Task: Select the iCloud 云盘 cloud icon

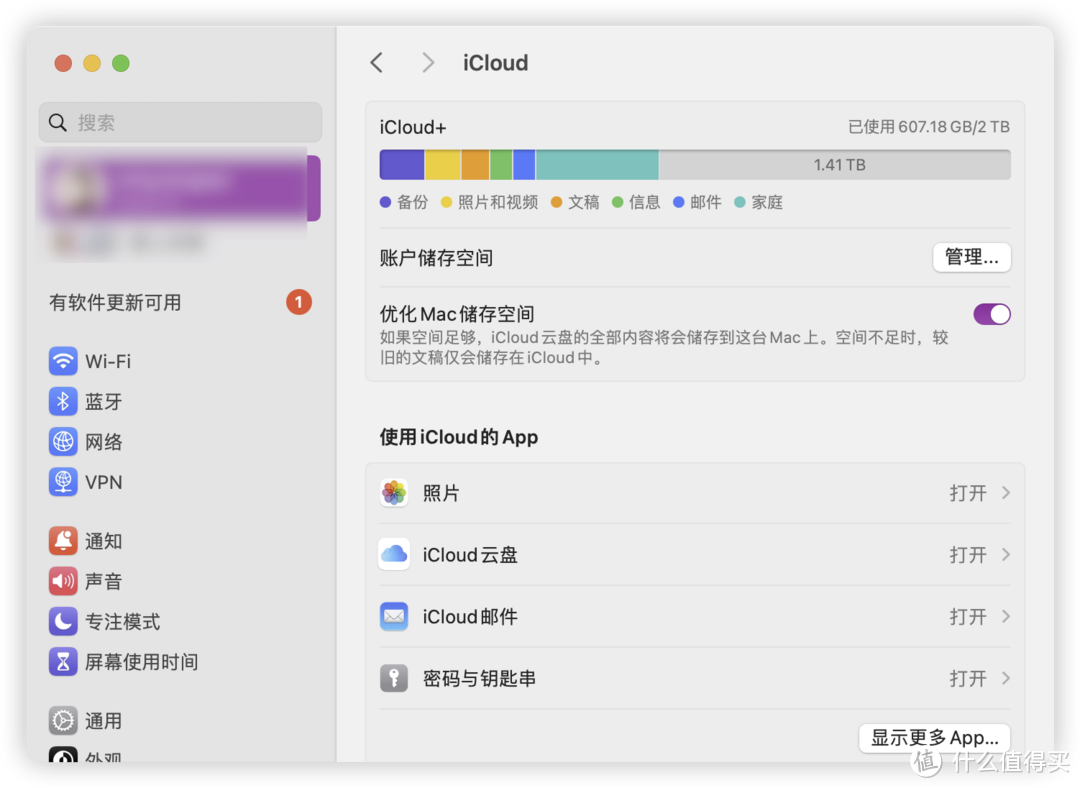Action: 394,554
